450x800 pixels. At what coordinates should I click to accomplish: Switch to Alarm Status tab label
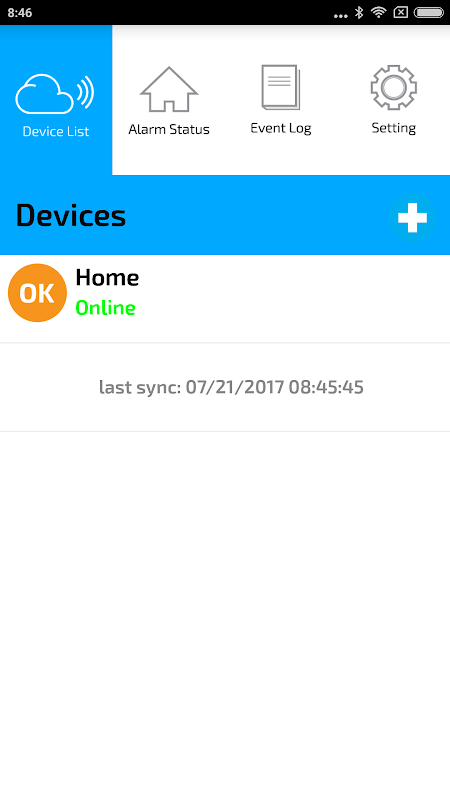tap(169, 129)
